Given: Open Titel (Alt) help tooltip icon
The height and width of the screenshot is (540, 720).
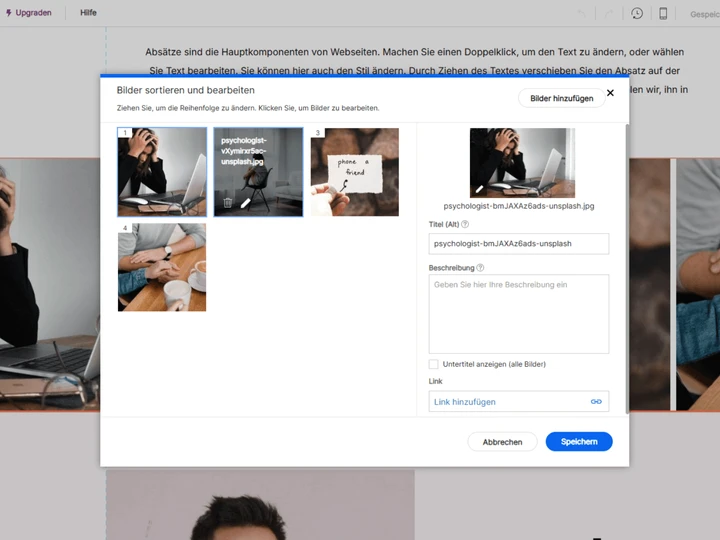Looking at the screenshot, I should pyautogui.click(x=465, y=225).
